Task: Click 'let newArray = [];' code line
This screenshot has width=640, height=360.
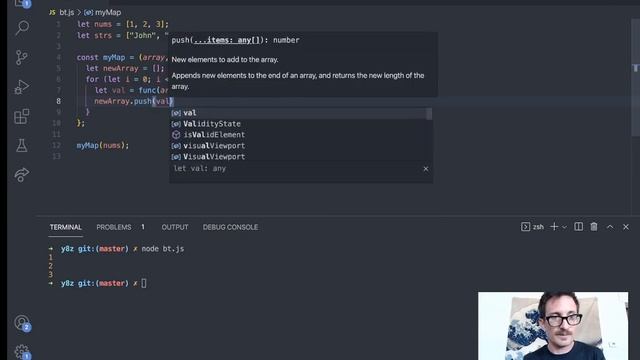Action: tap(125, 68)
